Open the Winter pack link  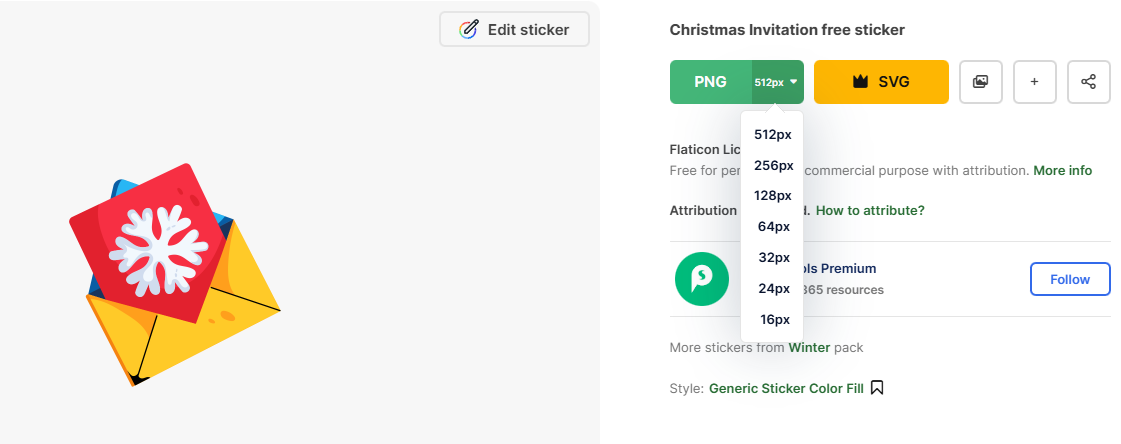click(809, 348)
